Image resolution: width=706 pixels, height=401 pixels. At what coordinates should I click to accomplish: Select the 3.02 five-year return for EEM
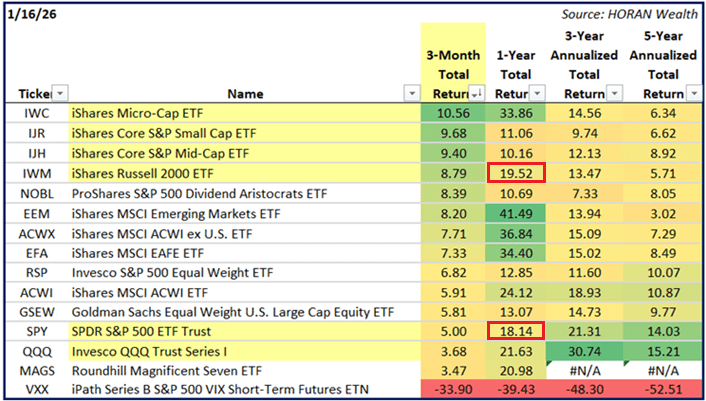[x=663, y=213]
